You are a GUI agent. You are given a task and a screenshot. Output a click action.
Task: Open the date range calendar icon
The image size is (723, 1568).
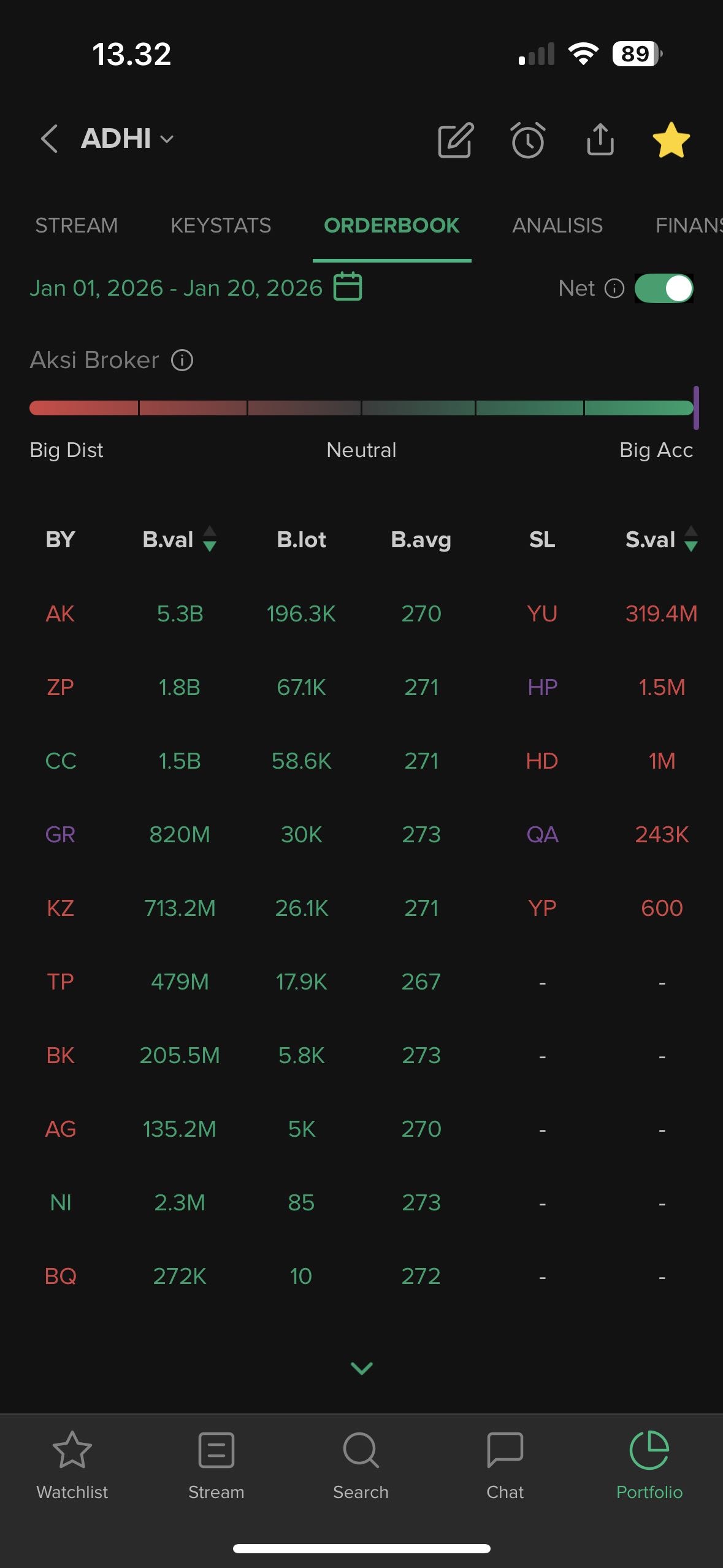[348, 286]
